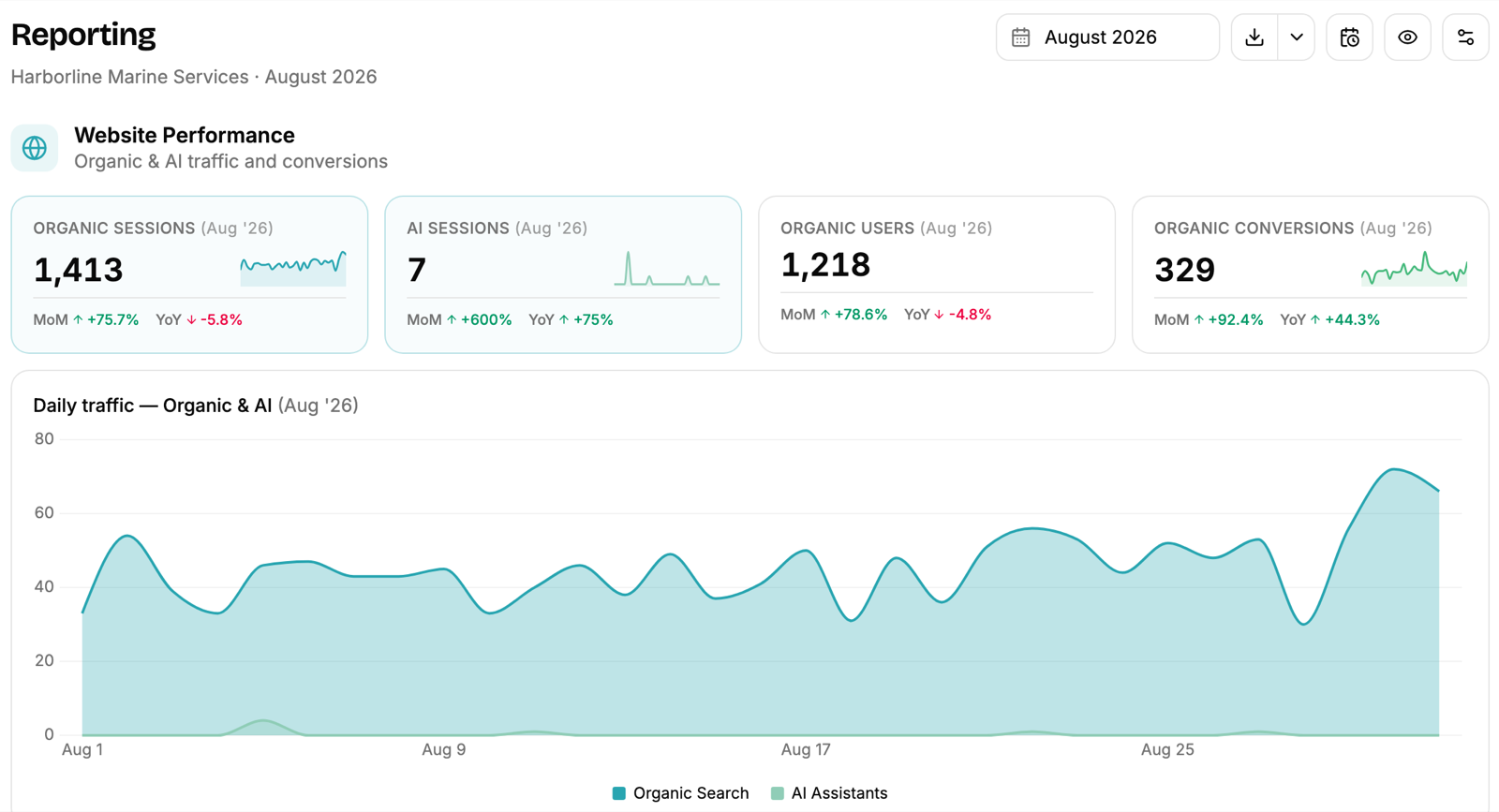Click MoM +92.4% in Organic Conversions
Screen dimensions: 1499x812
[x=1209, y=320]
